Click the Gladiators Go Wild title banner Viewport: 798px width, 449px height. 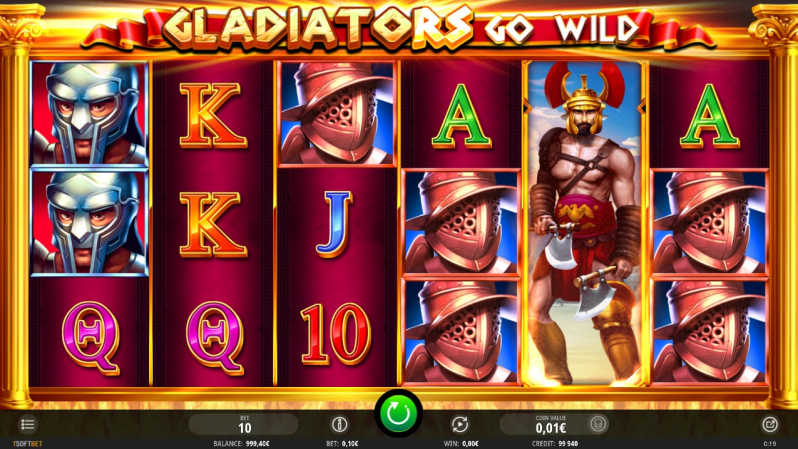(x=400, y=28)
